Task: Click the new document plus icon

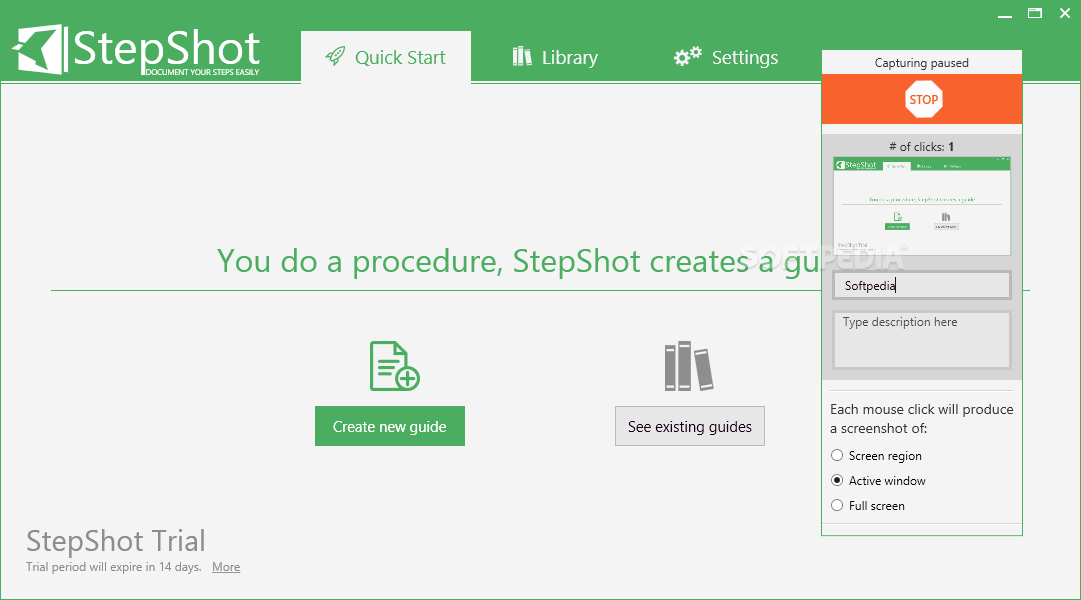Action: 394,366
